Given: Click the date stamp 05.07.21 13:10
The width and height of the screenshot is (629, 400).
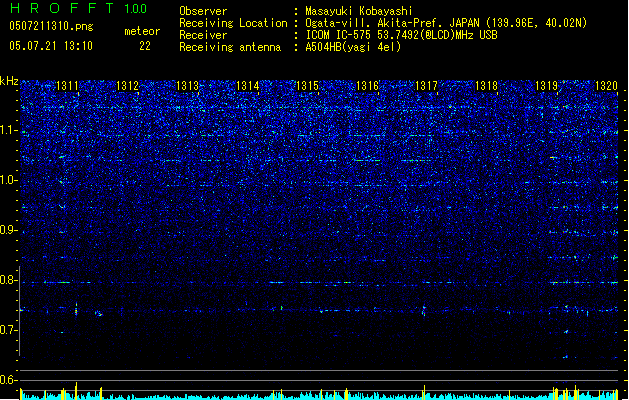Looking at the screenshot, I should click(x=51, y=46).
